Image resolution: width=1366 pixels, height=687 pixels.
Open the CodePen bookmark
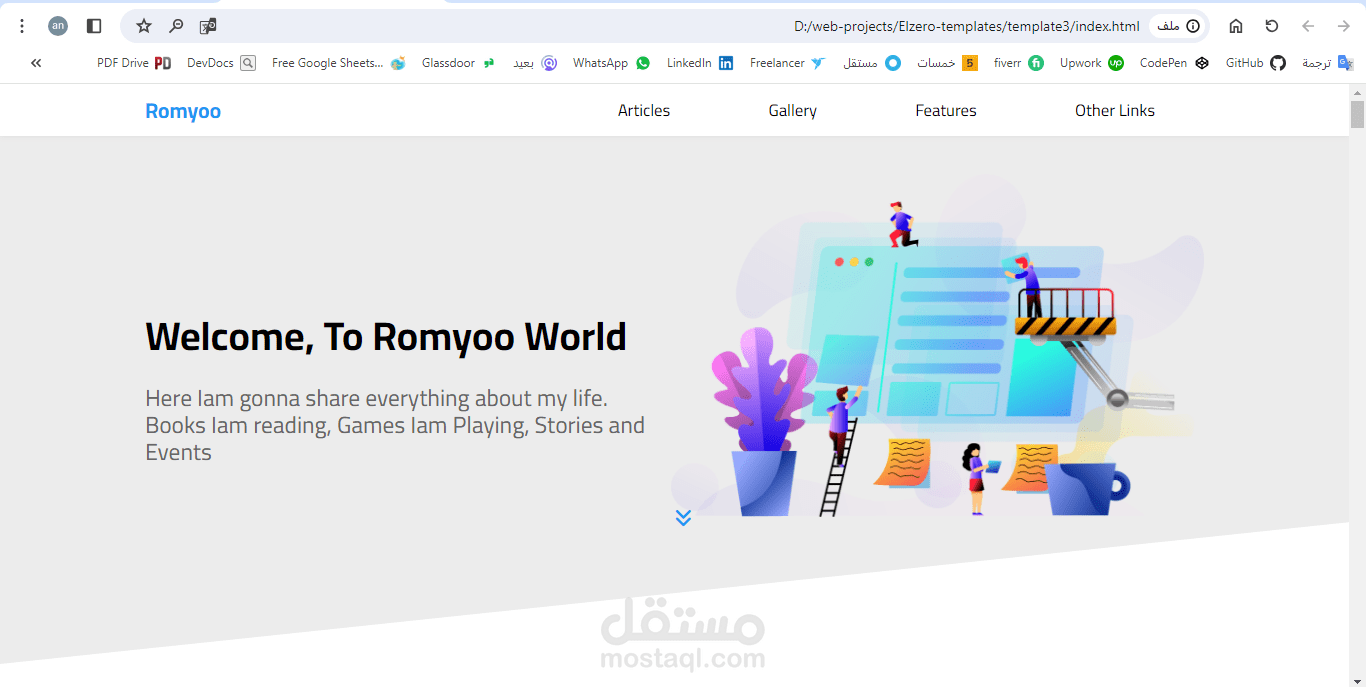[x=1174, y=63]
